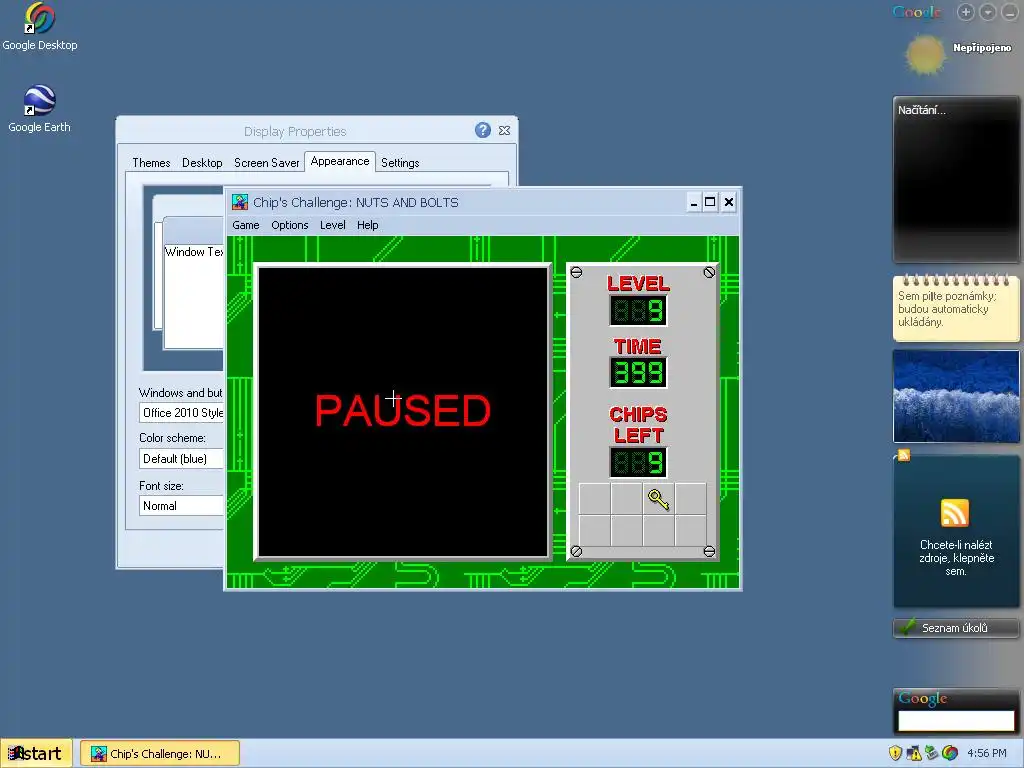The image size is (1024, 768).
Task: Open the Font size dropdown
Action: pos(182,505)
